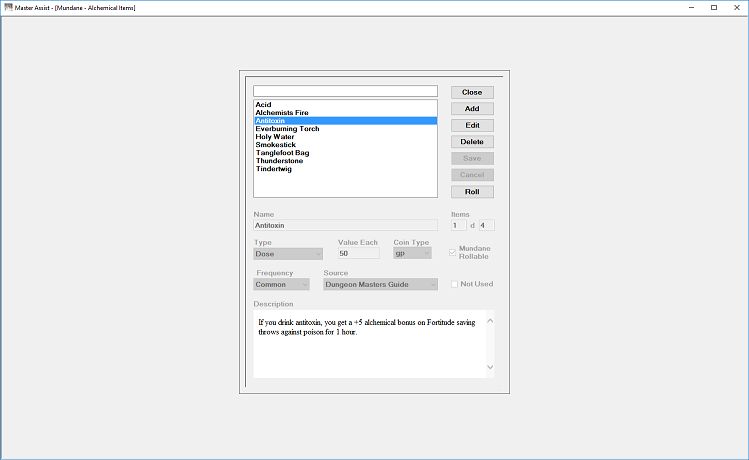Viewport: 749px width, 460px height.
Task: Select the Antitoxin list entry
Action: coord(345,121)
